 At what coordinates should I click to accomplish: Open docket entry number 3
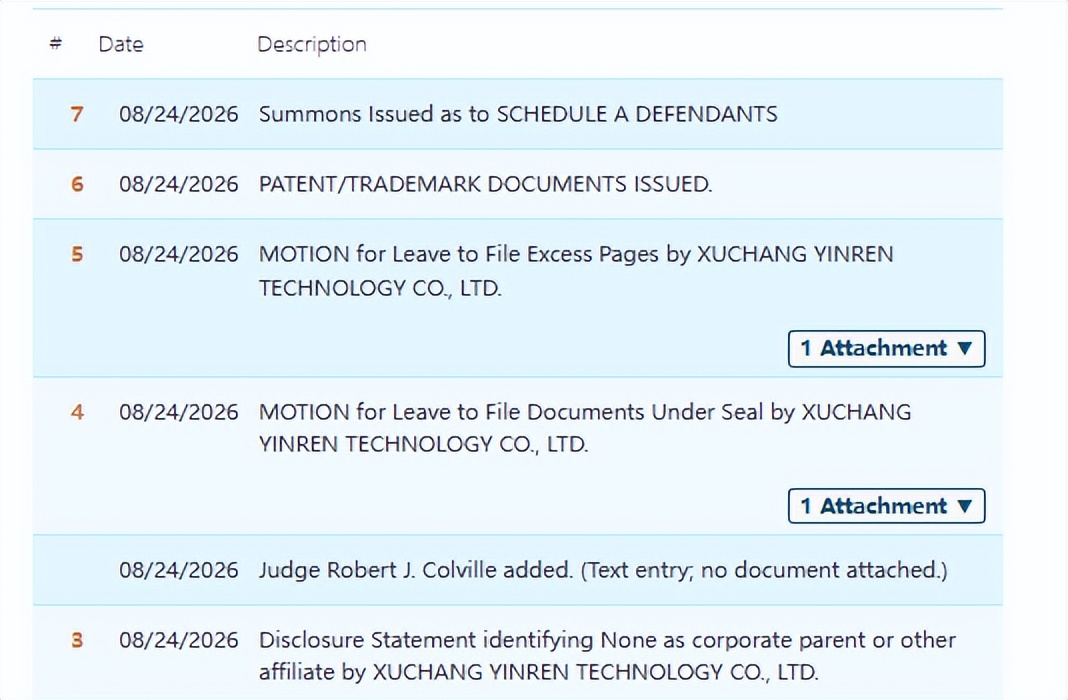coord(77,640)
